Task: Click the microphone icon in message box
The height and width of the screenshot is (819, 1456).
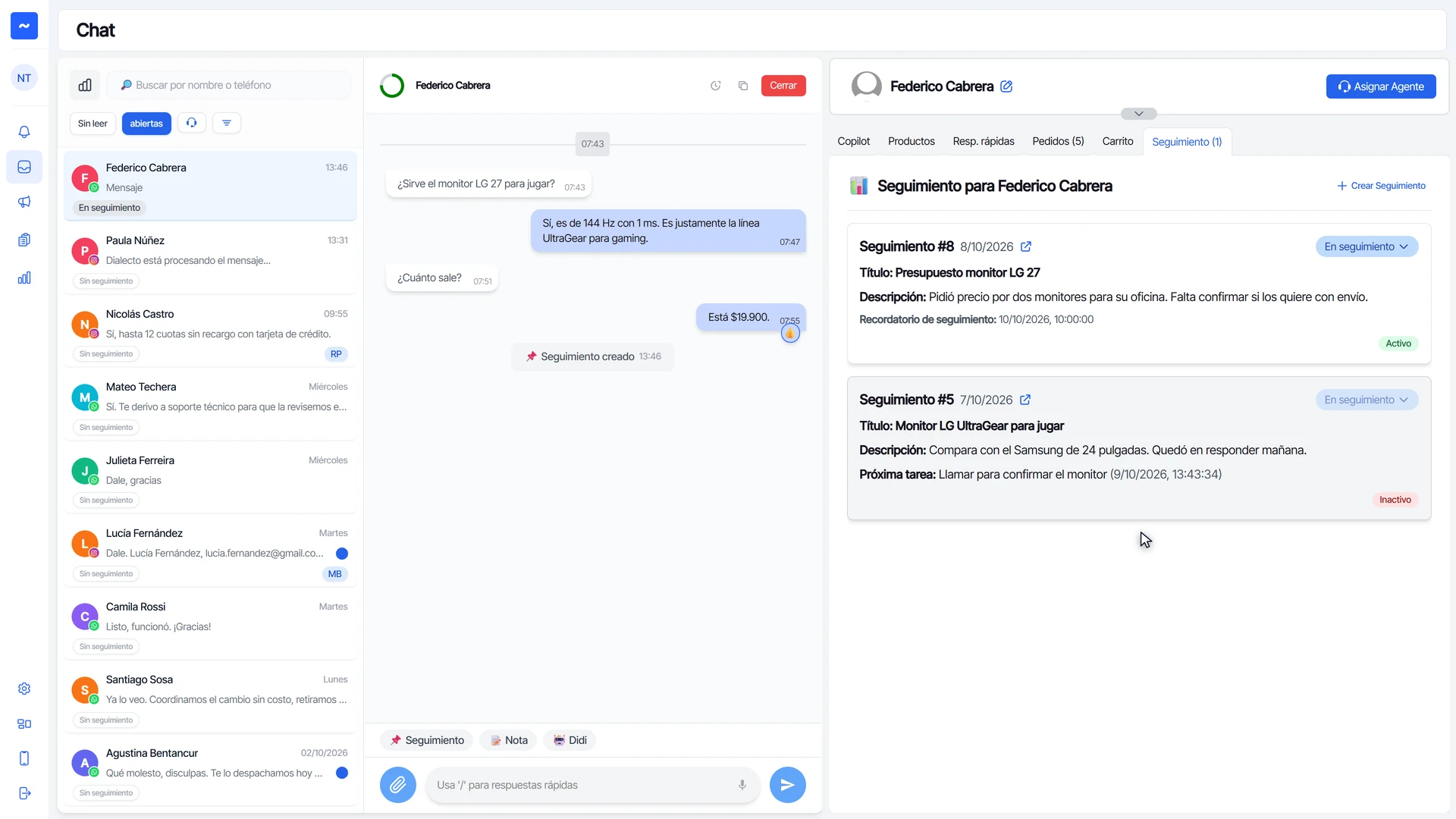Action: point(742,785)
